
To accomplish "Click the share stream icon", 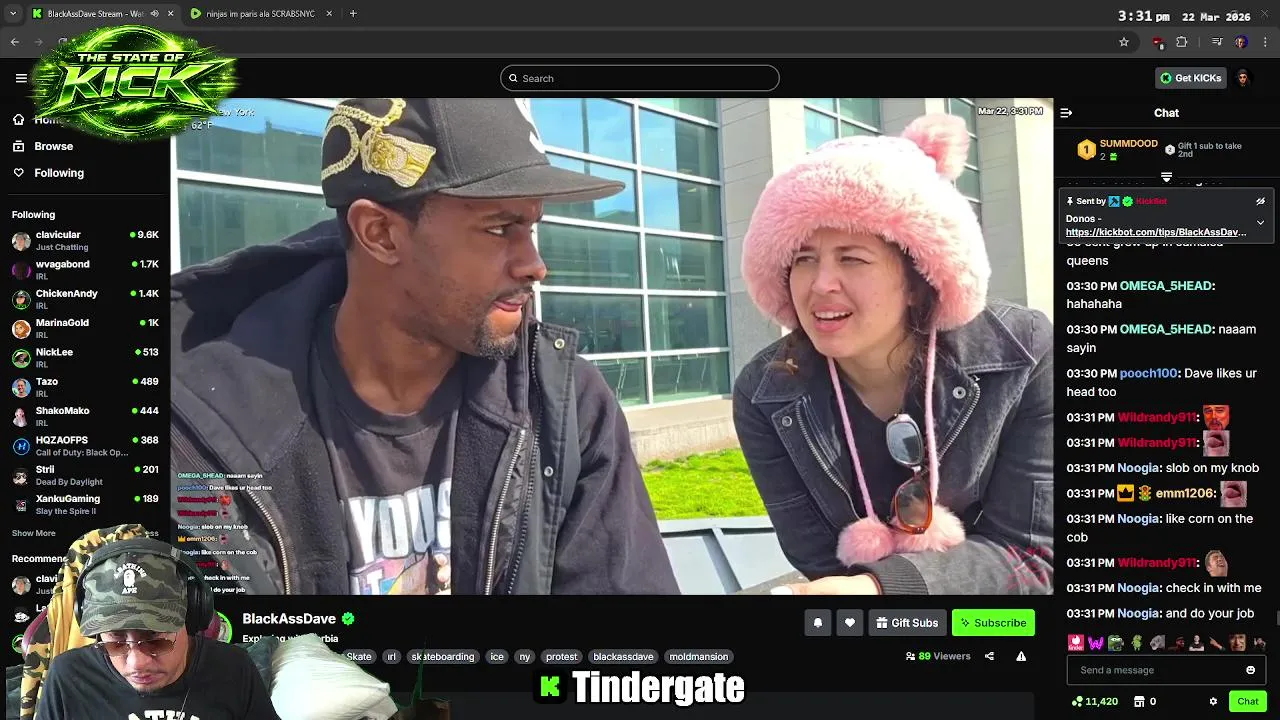I will [x=989, y=656].
